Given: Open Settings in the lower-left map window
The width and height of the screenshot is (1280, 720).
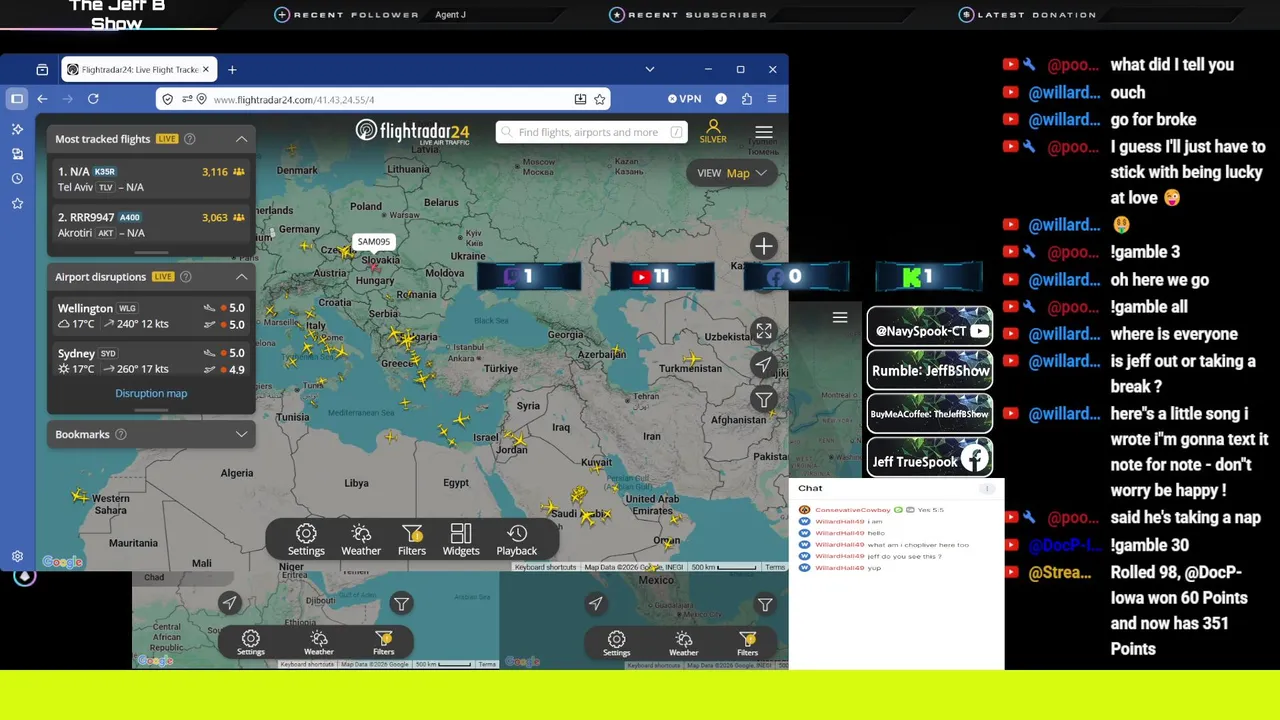Looking at the screenshot, I should click(x=251, y=643).
